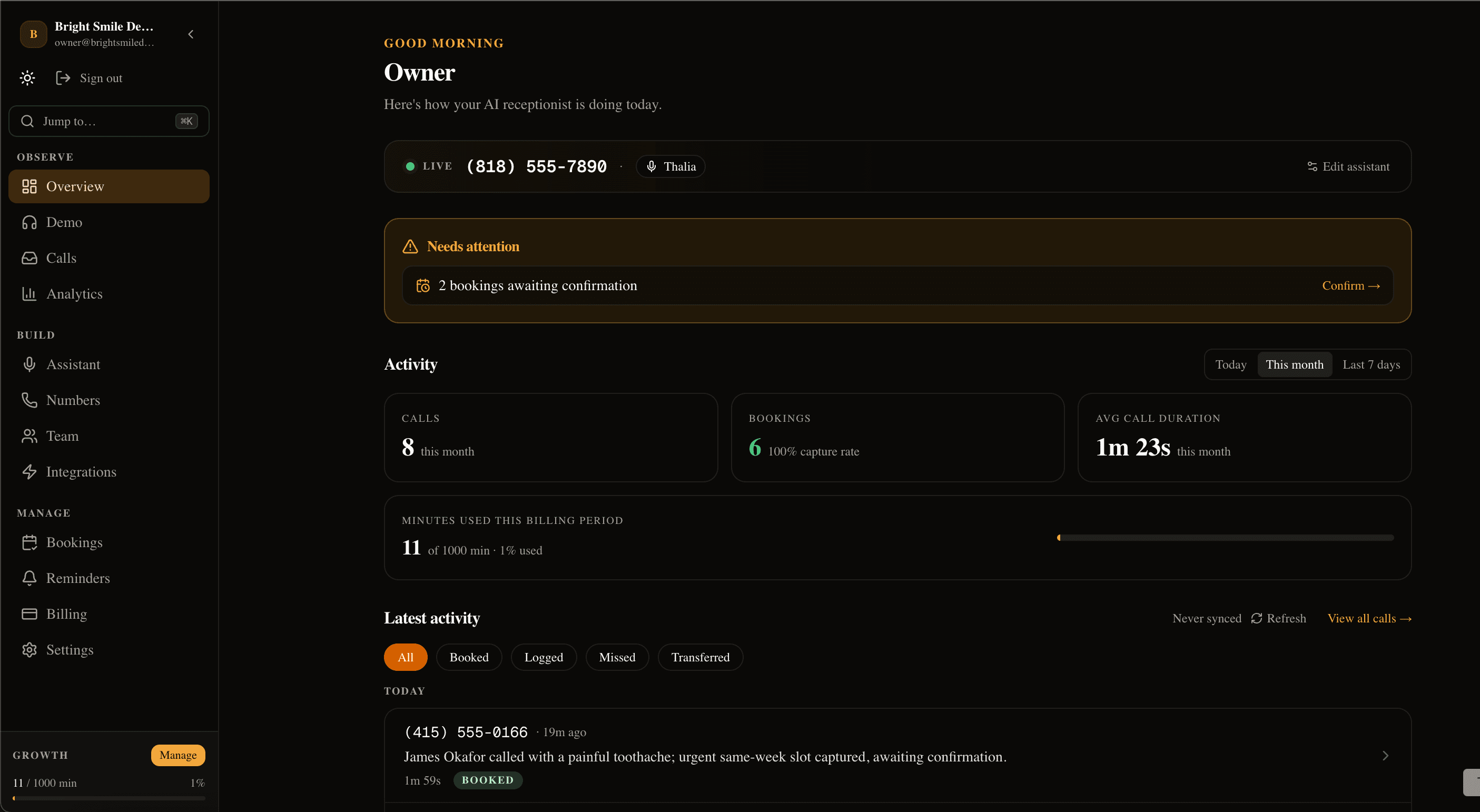Click the Numbers phone icon
Screen dimensions: 1480x812
coord(29,400)
